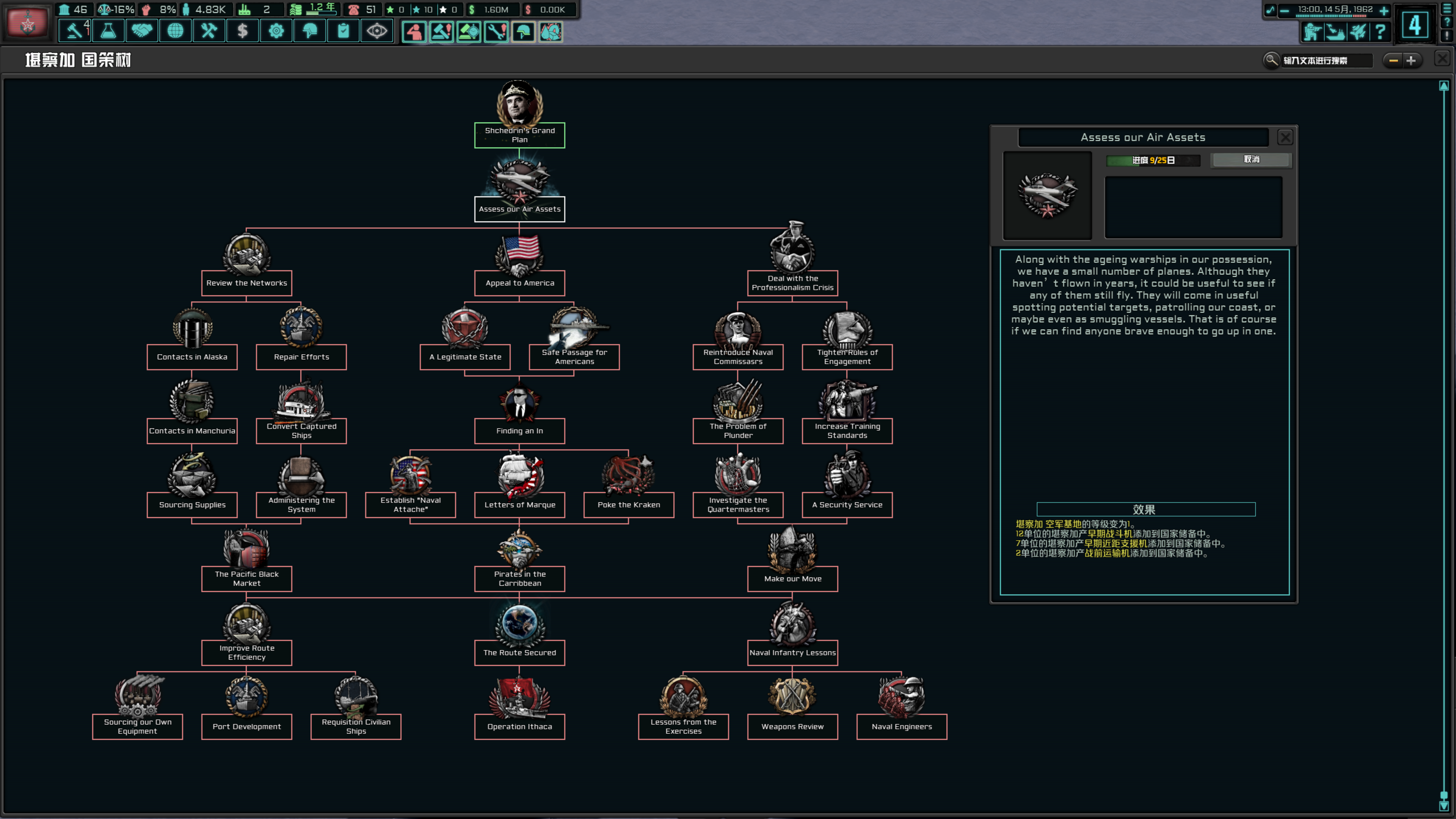1456x819 pixels.
Task: Open construction hammer and wrench menu
Action: [x=209, y=30]
